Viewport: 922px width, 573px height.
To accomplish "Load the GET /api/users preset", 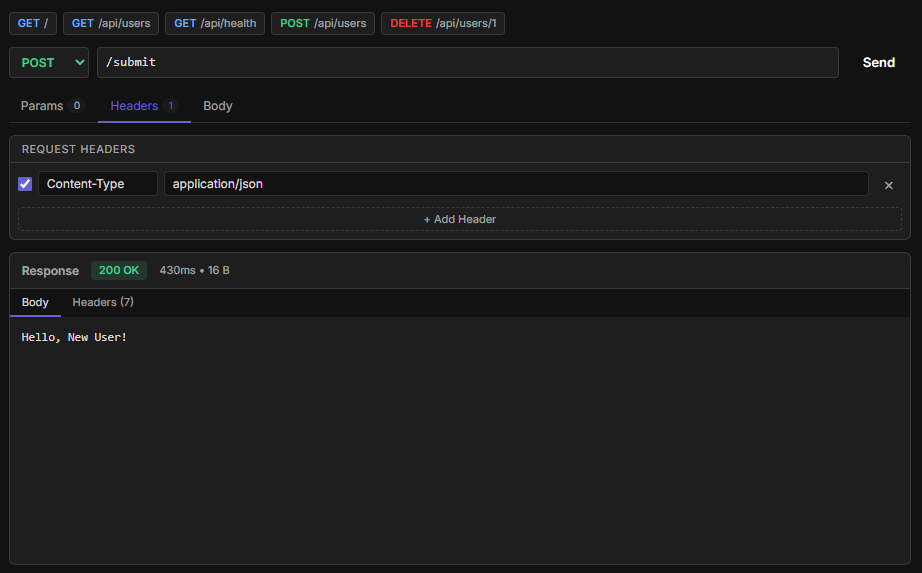I will pyautogui.click(x=110, y=23).
